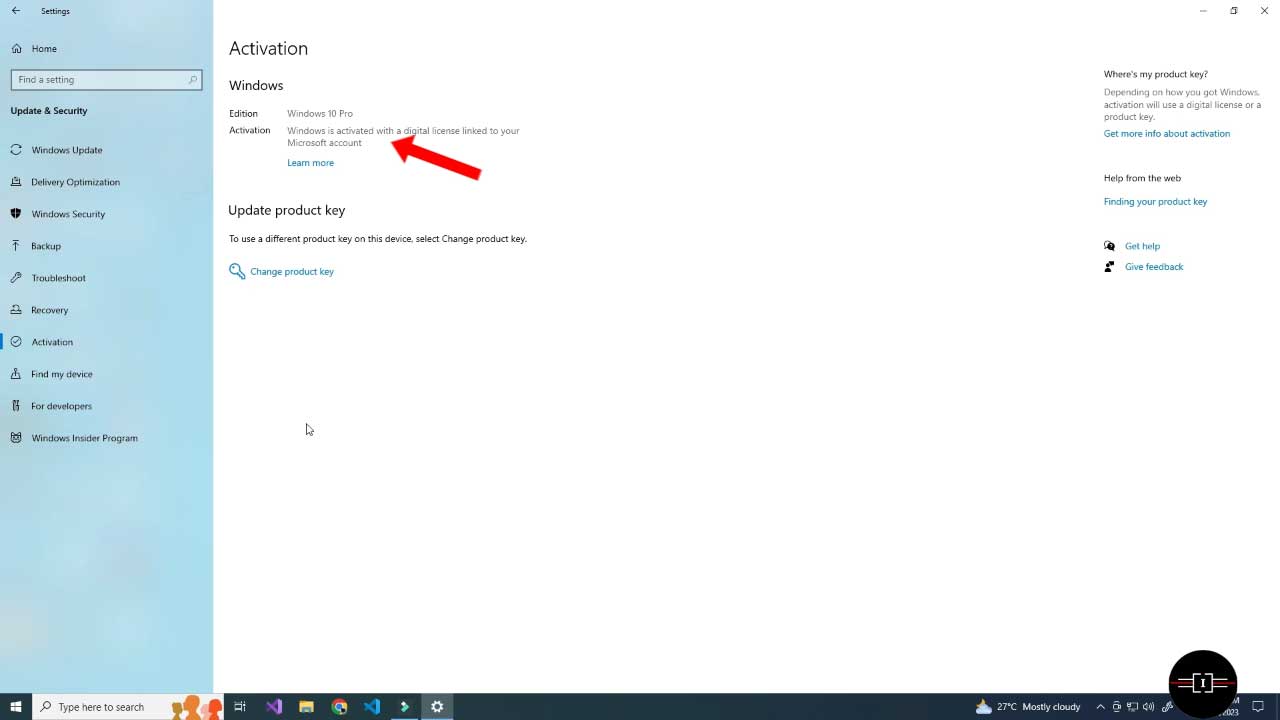1280x720 pixels.
Task: Click the Get help chat icon
Action: (1109, 246)
